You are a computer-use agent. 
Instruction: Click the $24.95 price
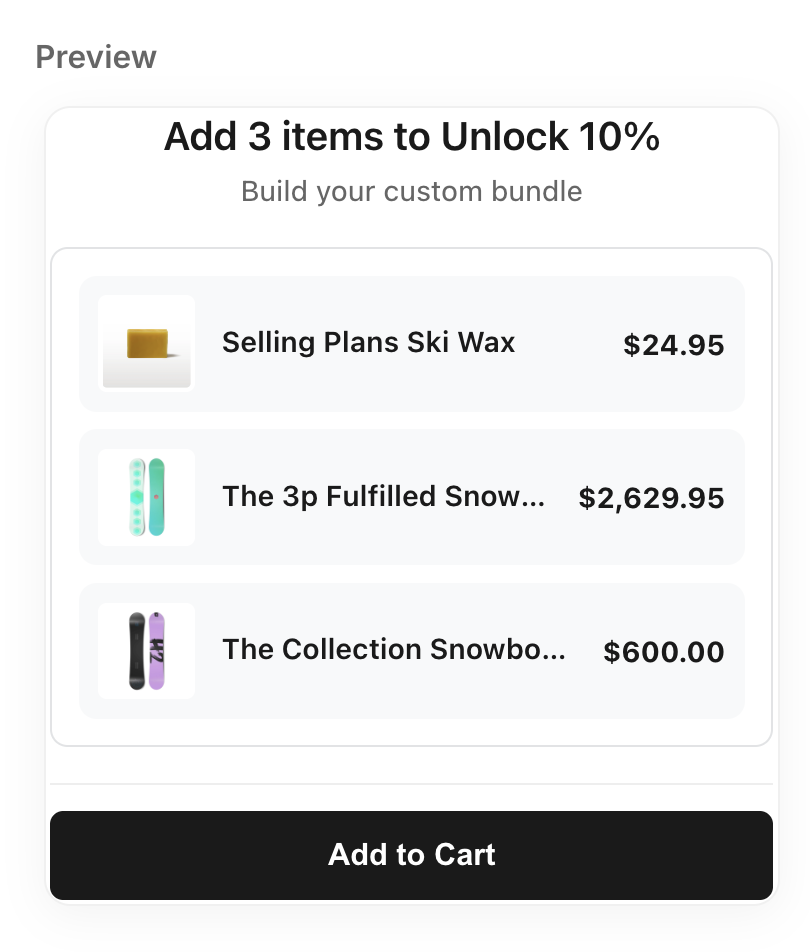[x=673, y=346]
